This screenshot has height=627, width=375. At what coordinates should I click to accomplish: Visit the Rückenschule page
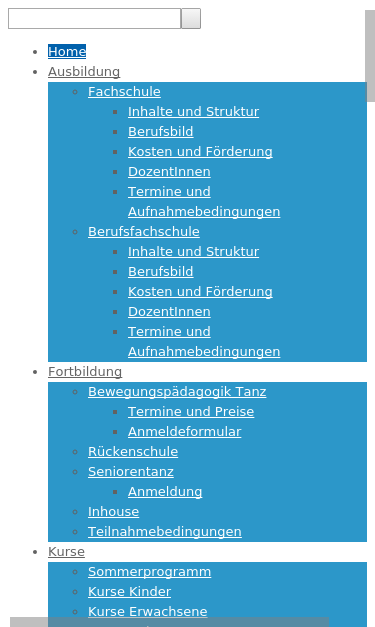pyautogui.click(x=133, y=451)
